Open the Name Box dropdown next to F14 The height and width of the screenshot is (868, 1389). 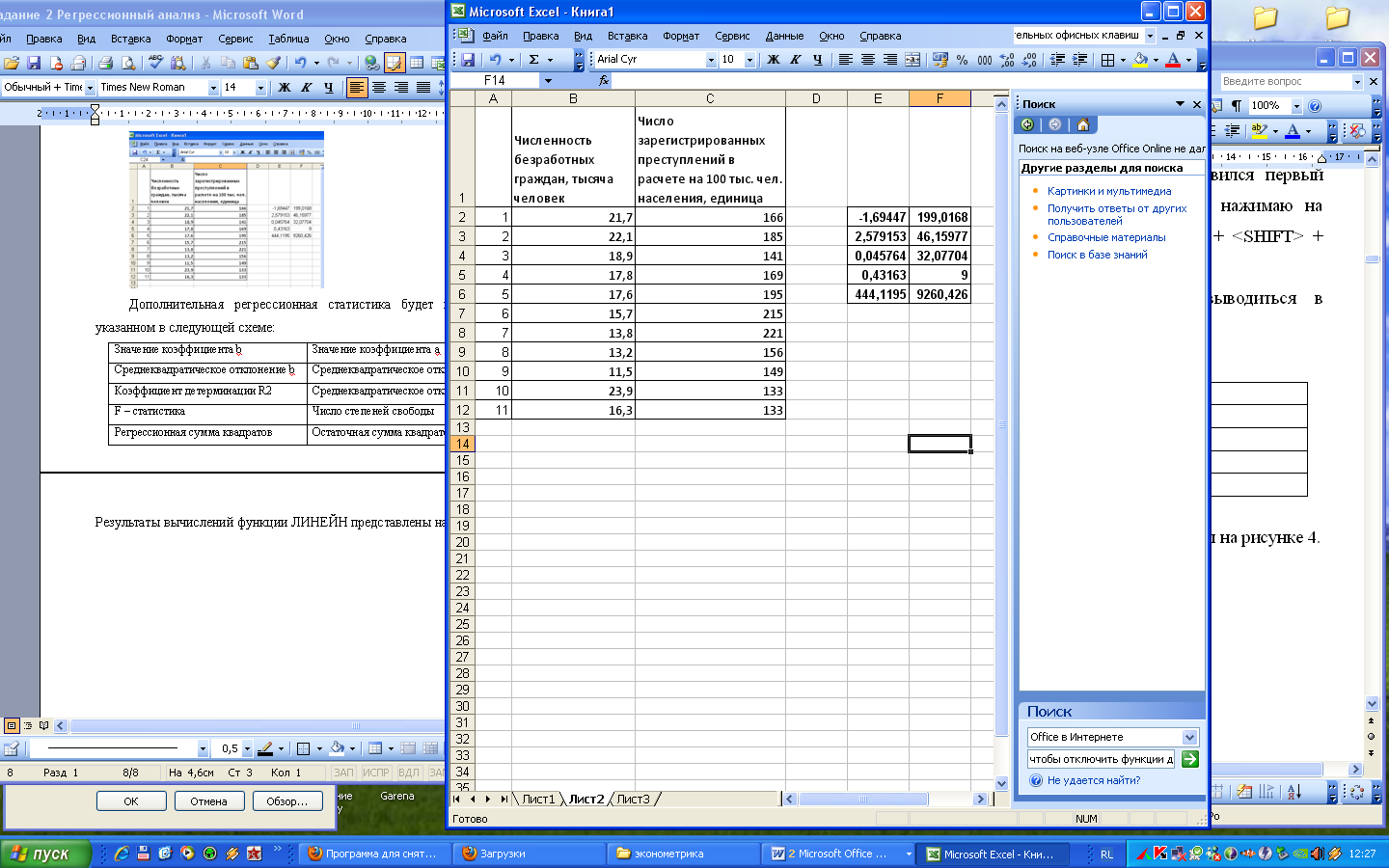coord(548,80)
